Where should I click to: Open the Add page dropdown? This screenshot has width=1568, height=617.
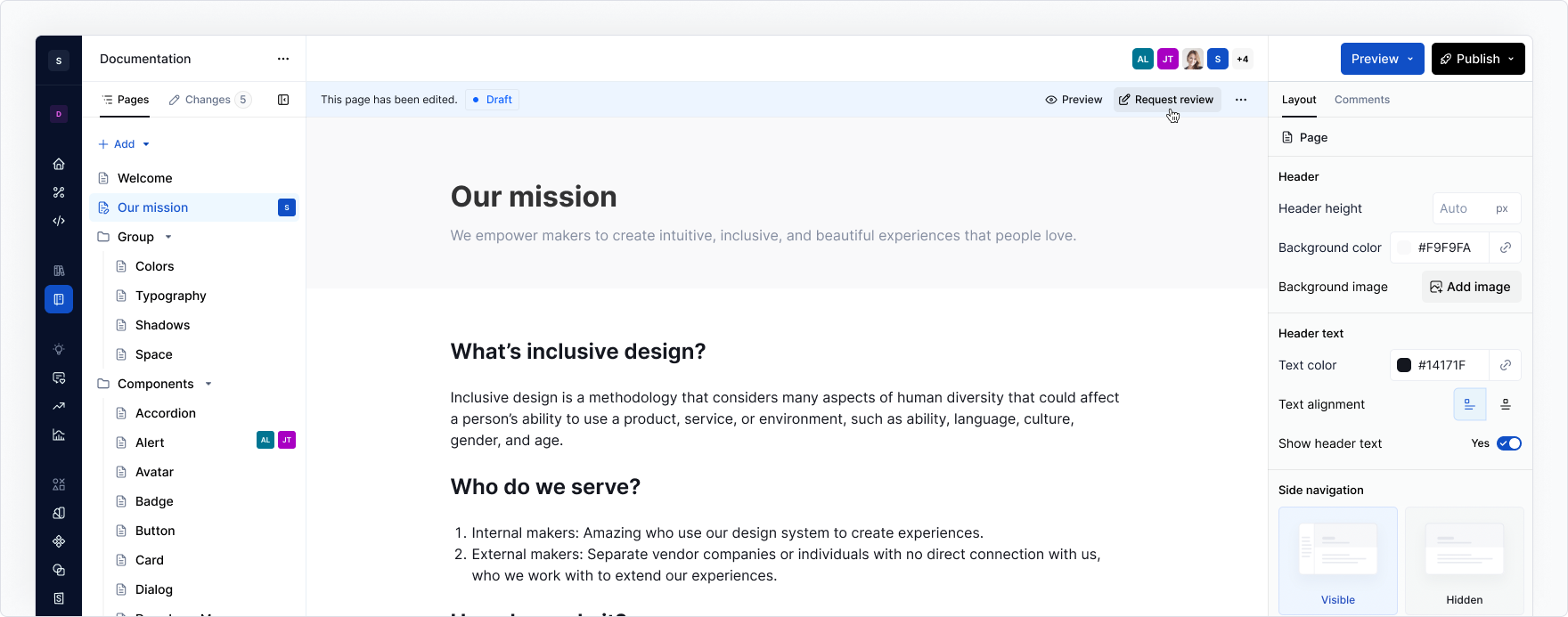tap(124, 144)
